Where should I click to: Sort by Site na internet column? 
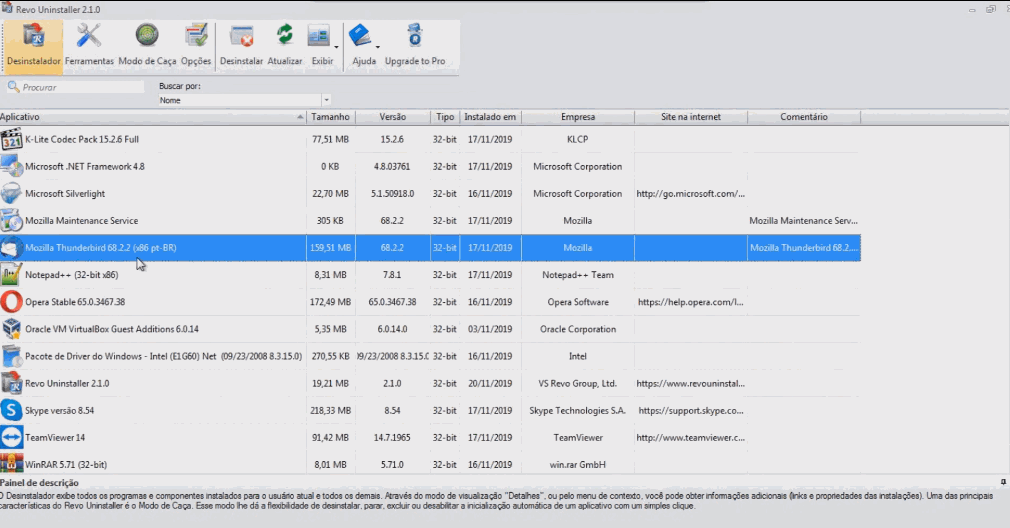[691, 117]
